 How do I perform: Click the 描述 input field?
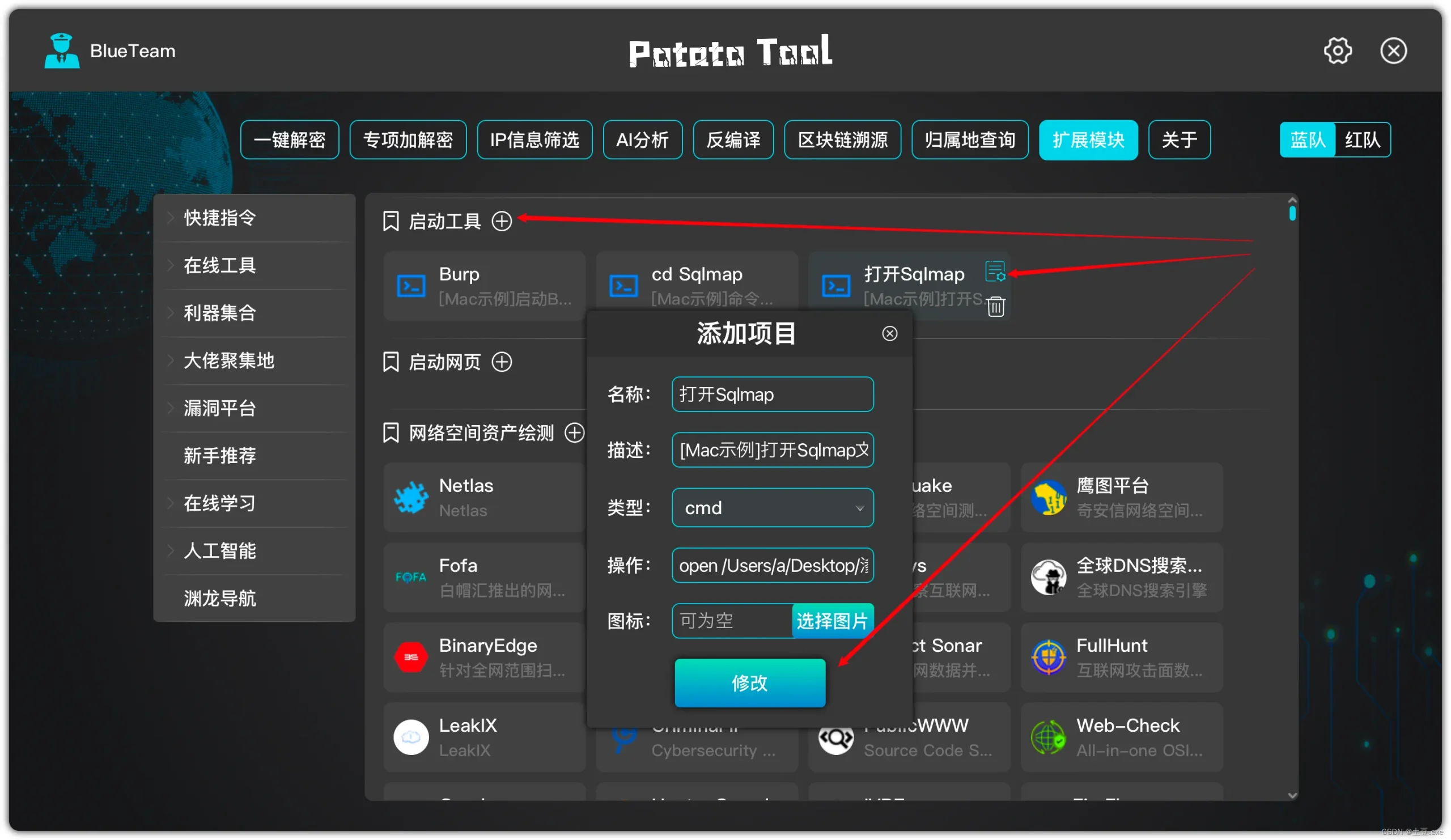coord(772,450)
